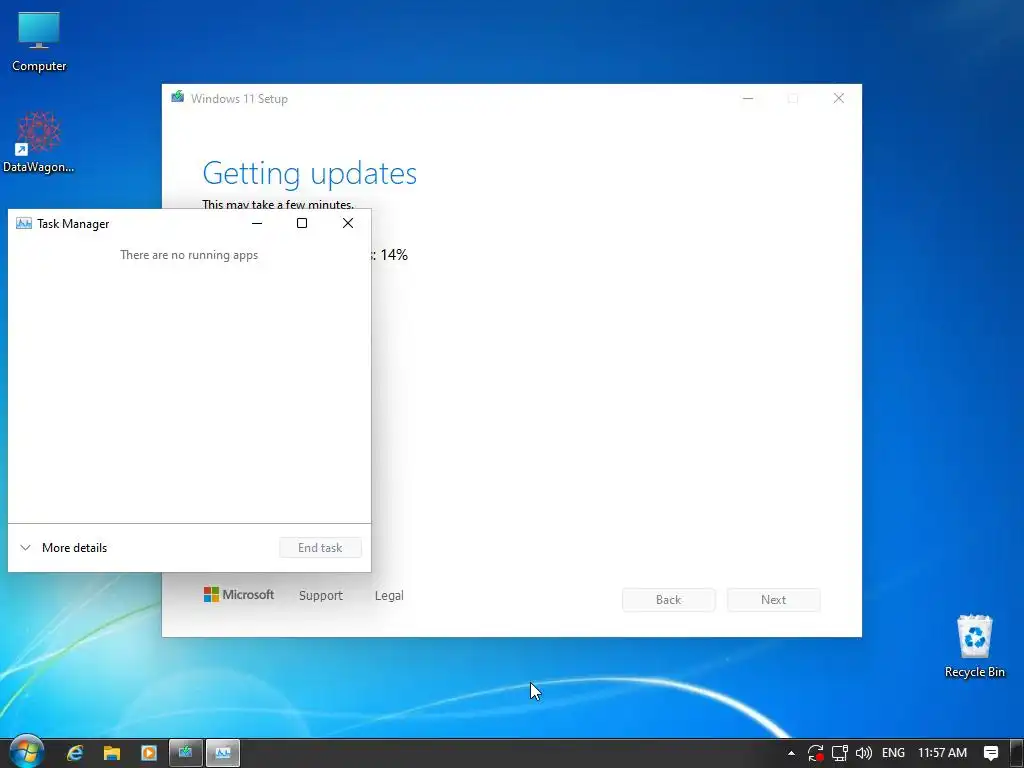Screen dimensions: 1024x768
Task: Close the Task Manager window
Action: click(x=348, y=223)
